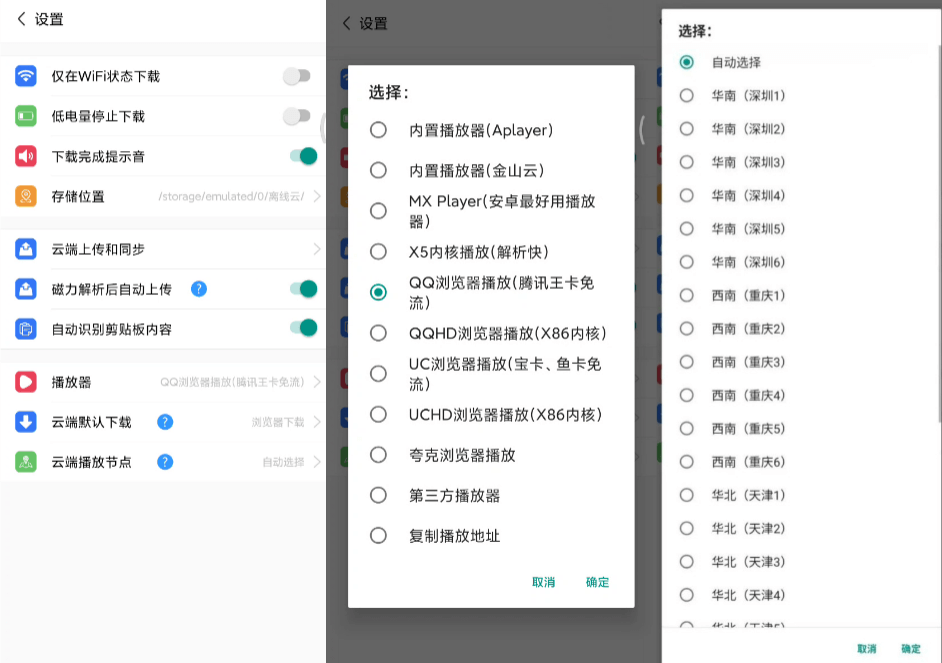Open 云端上传和同步 settings row

pyautogui.click(x=163, y=249)
